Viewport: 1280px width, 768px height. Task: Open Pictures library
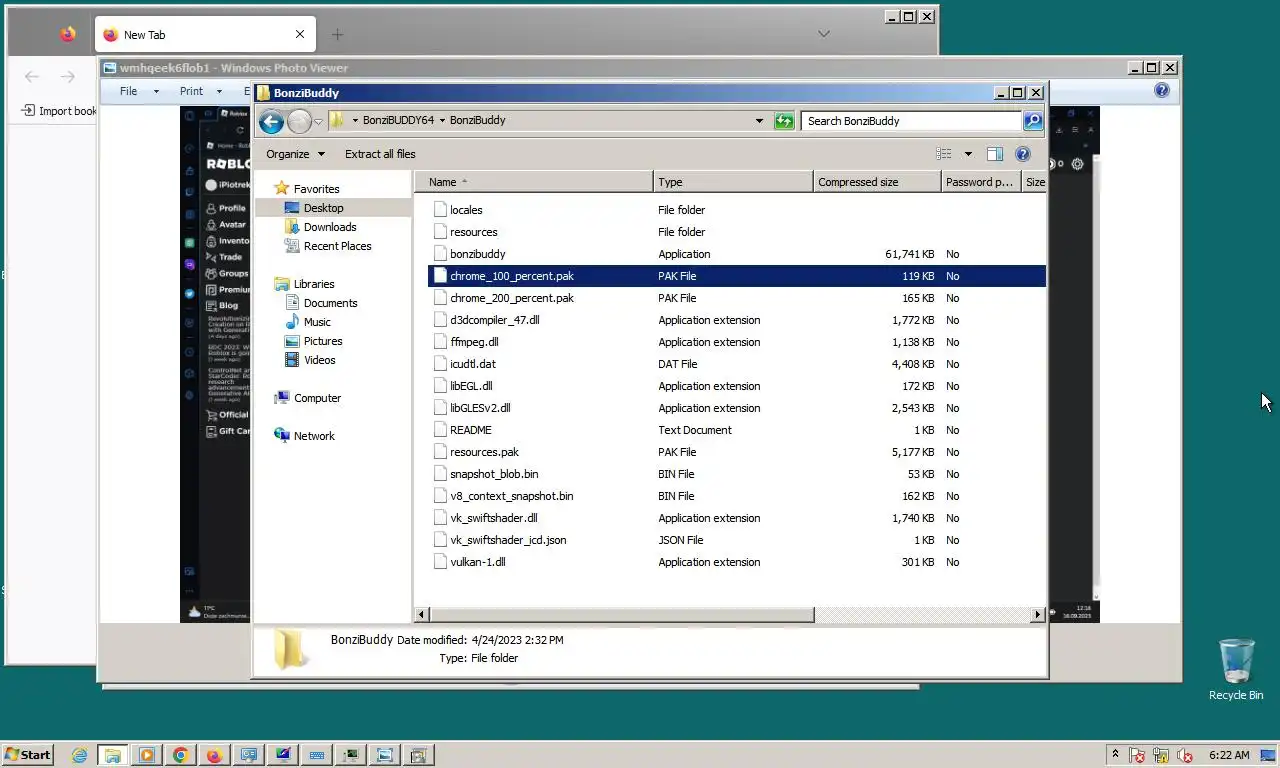(323, 341)
